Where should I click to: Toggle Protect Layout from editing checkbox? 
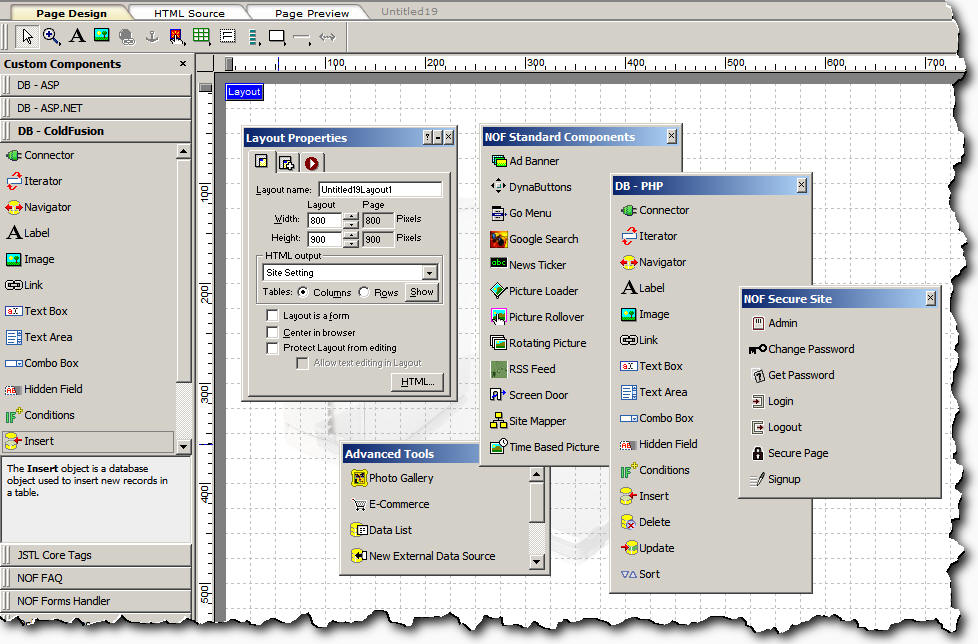[x=272, y=348]
